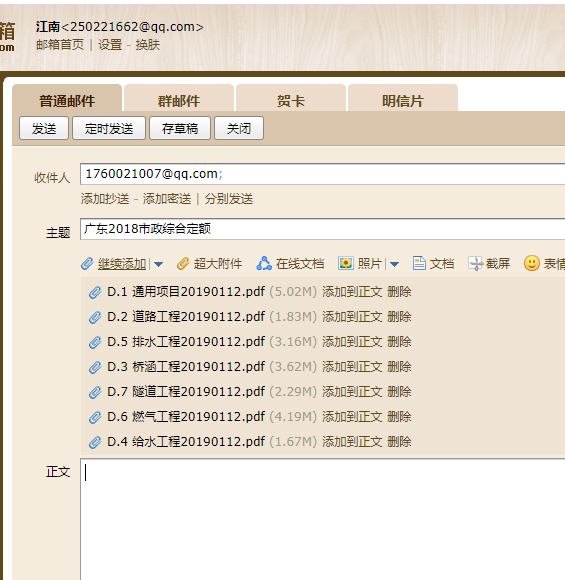
Task: Focus the 收件人 recipient field
Action: tap(322, 174)
